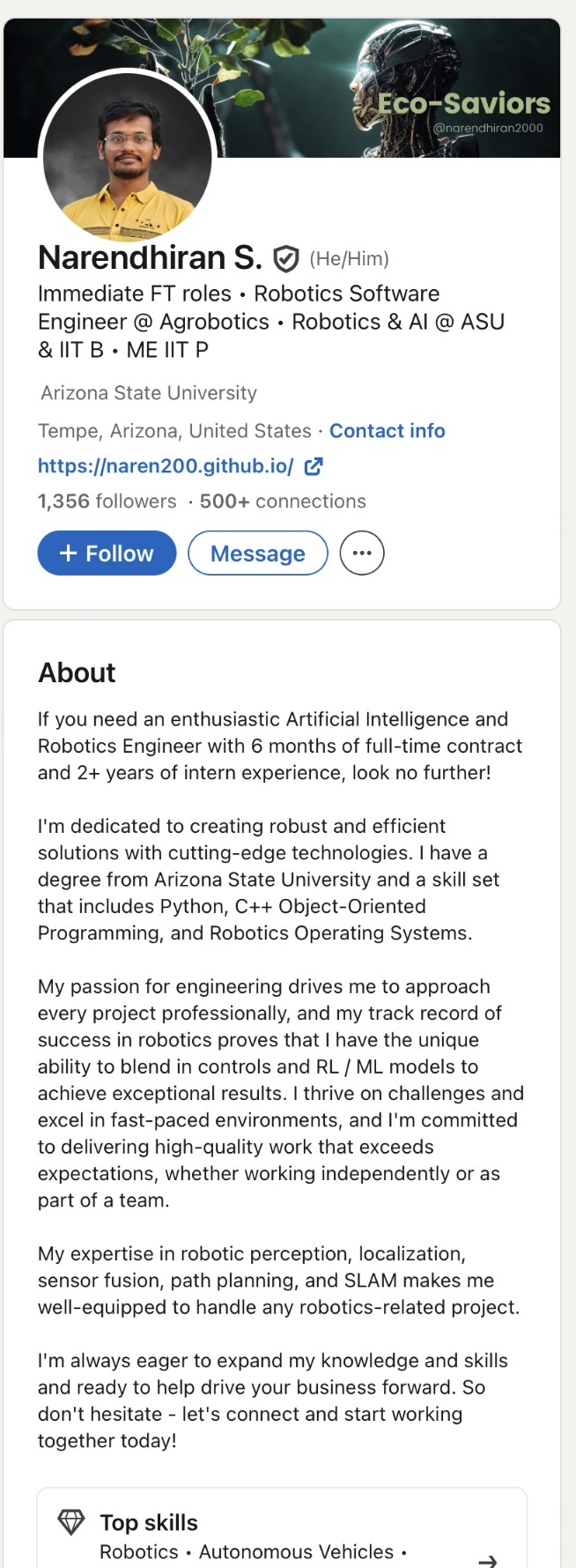View 500+ connections
The image size is (576, 1568).
click(283, 502)
